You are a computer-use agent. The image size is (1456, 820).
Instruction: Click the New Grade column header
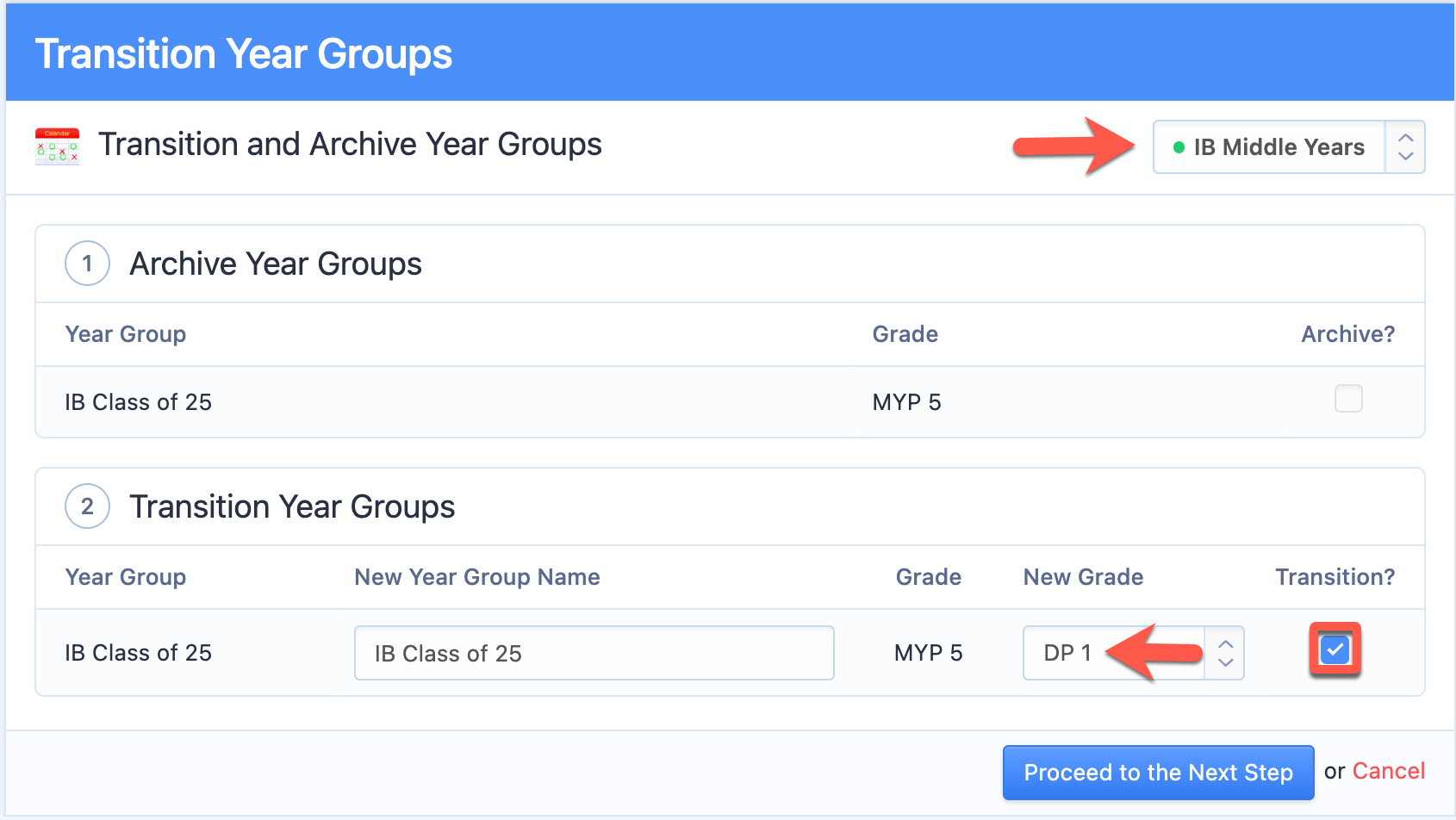(1083, 577)
